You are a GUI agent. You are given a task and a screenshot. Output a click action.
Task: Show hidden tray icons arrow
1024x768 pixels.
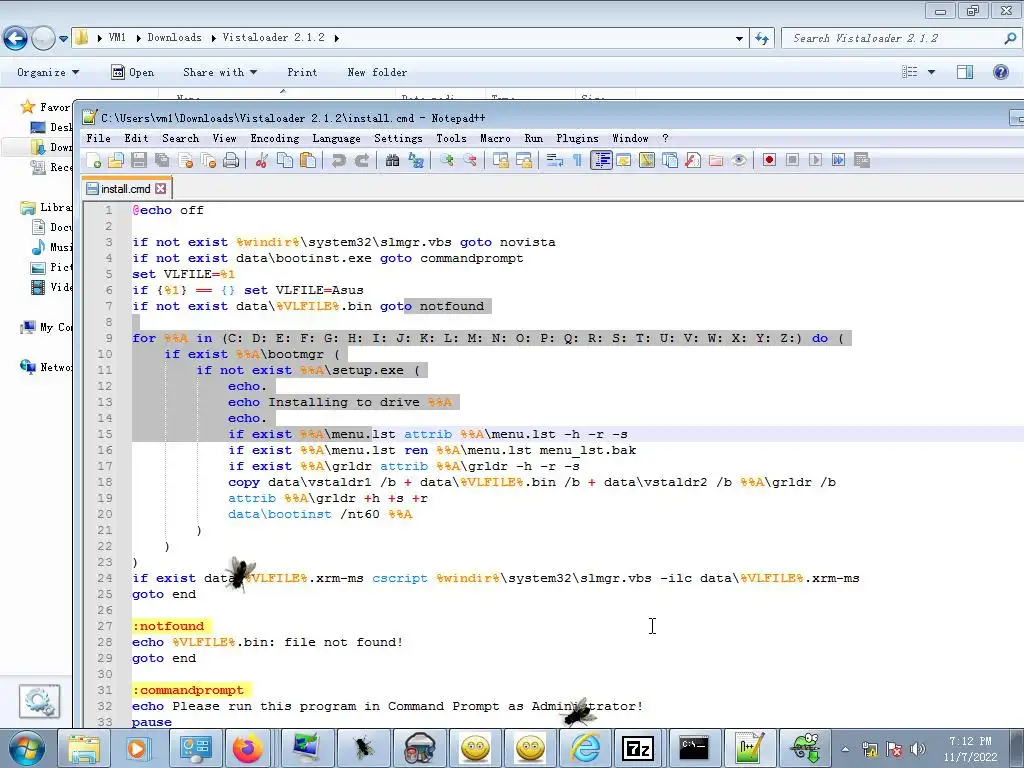(x=845, y=750)
